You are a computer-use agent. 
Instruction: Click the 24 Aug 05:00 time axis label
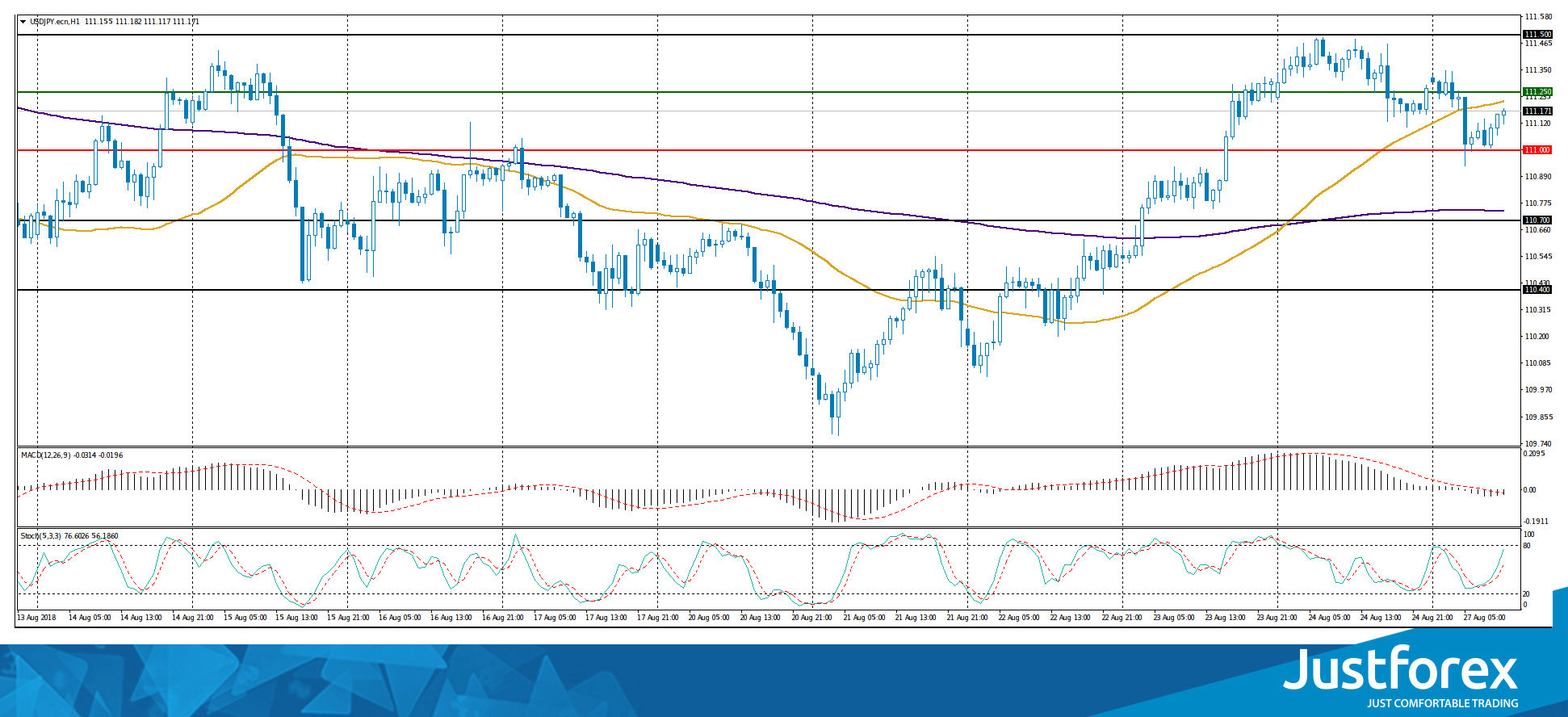(x=1330, y=618)
